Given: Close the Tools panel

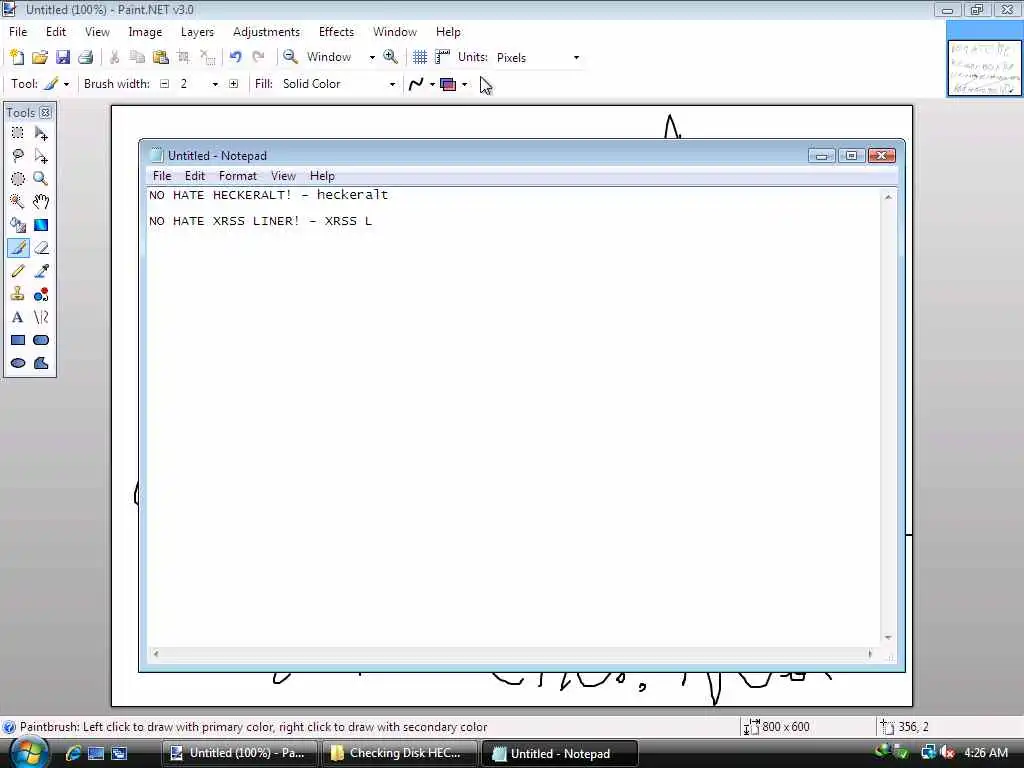Looking at the screenshot, I should (45, 113).
